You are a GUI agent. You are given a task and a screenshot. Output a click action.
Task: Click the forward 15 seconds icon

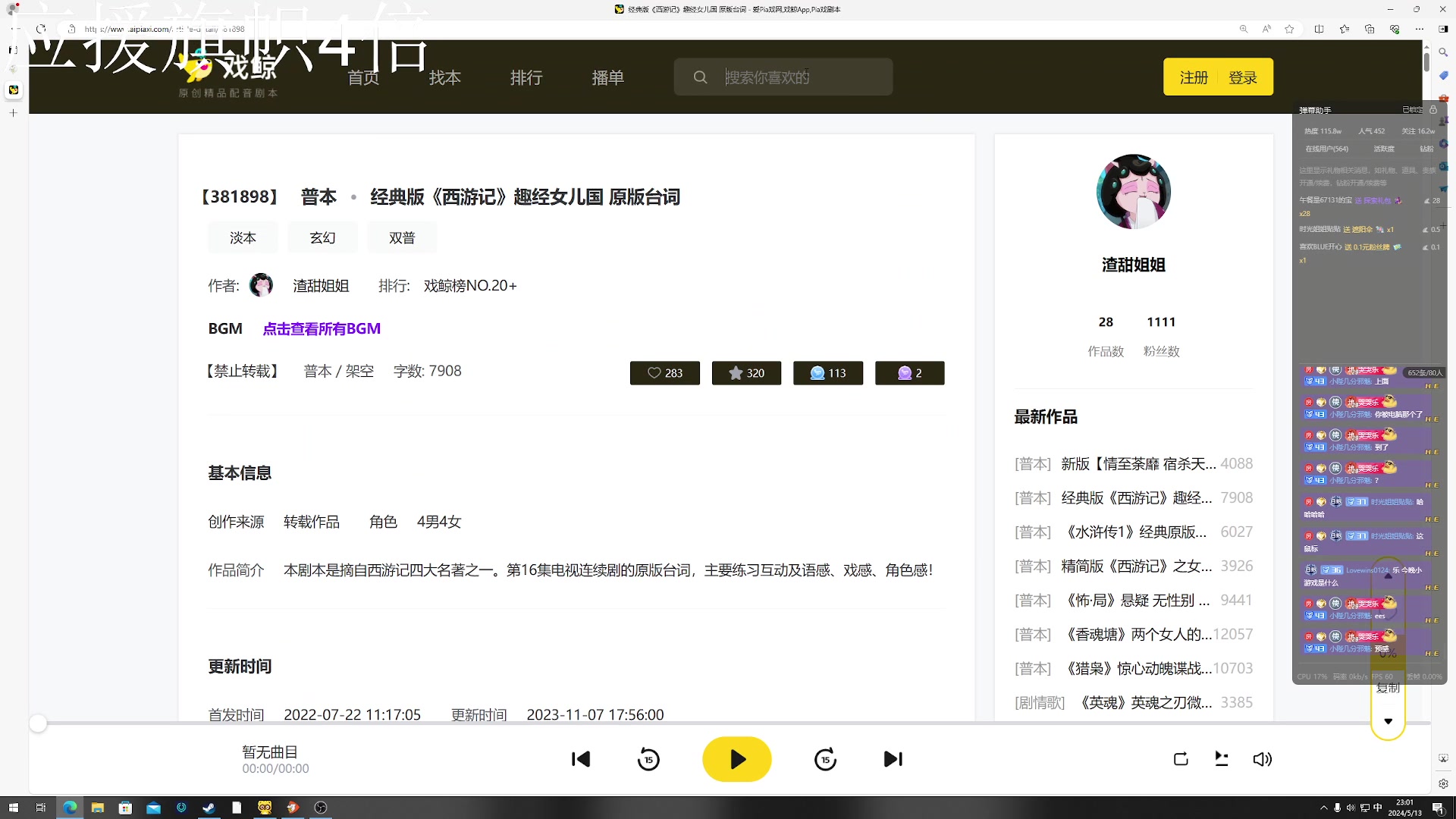(825, 759)
